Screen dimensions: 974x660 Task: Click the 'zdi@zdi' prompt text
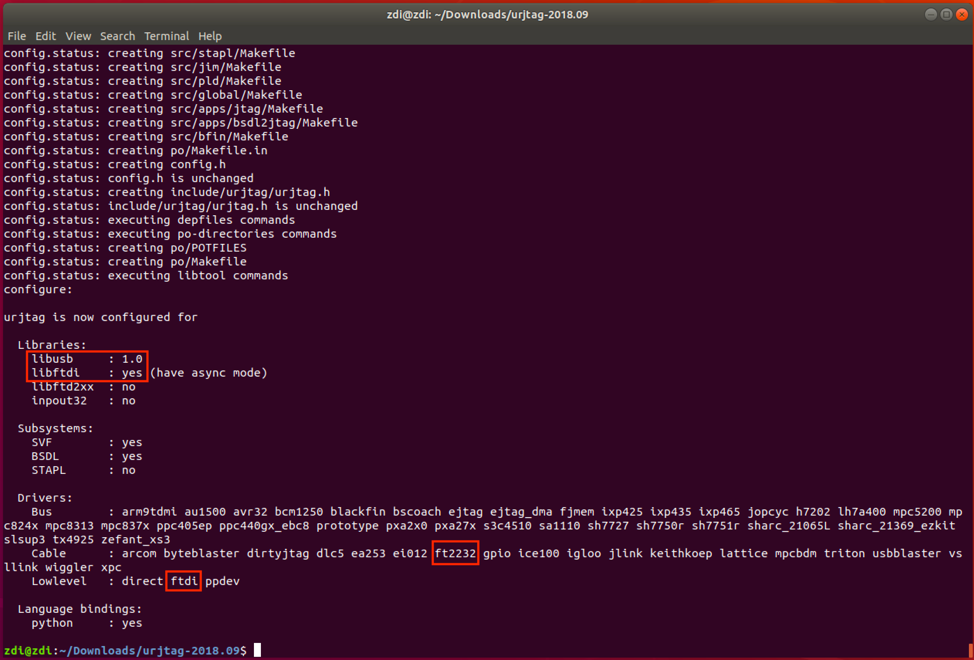(x=28, y=651)
